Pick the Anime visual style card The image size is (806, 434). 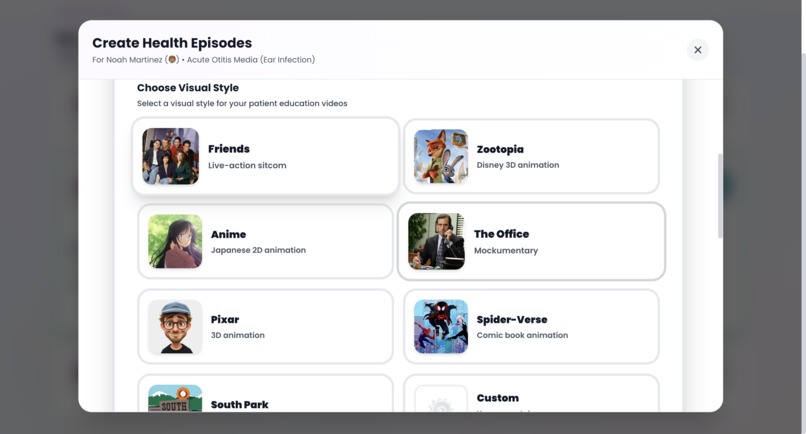point(266,241)
